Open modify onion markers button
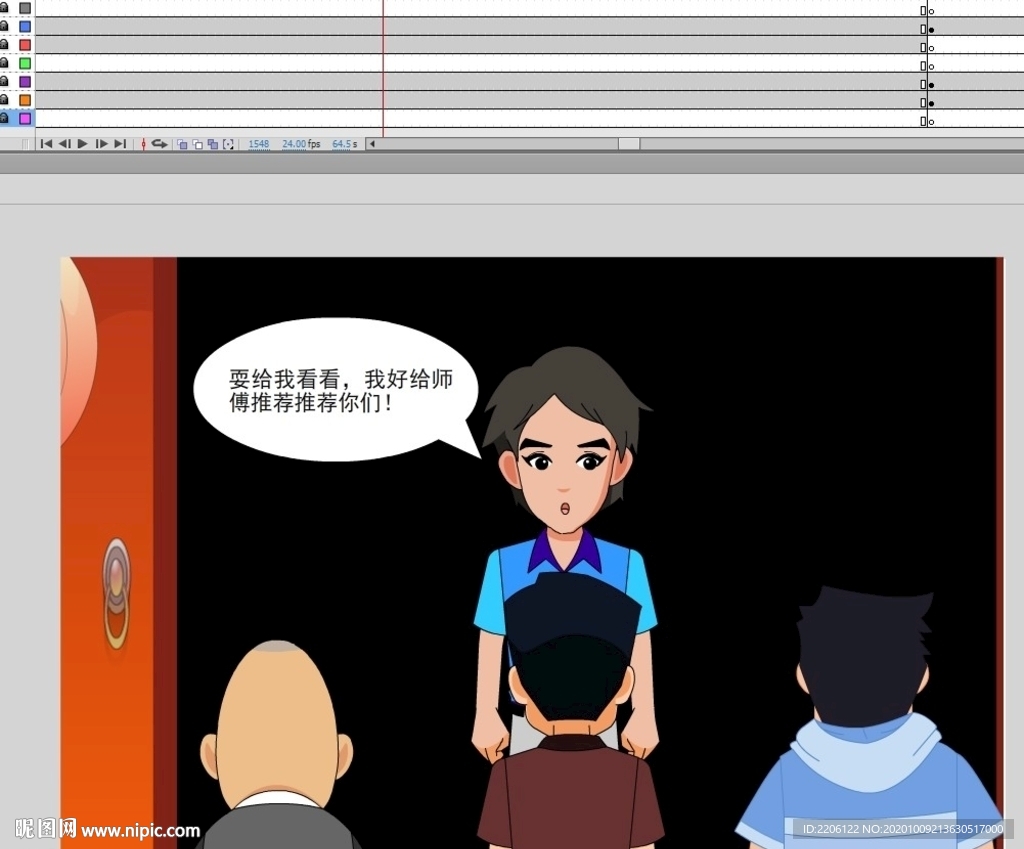Viewport: 1024px width, 849px height. [x=228, y=144]
